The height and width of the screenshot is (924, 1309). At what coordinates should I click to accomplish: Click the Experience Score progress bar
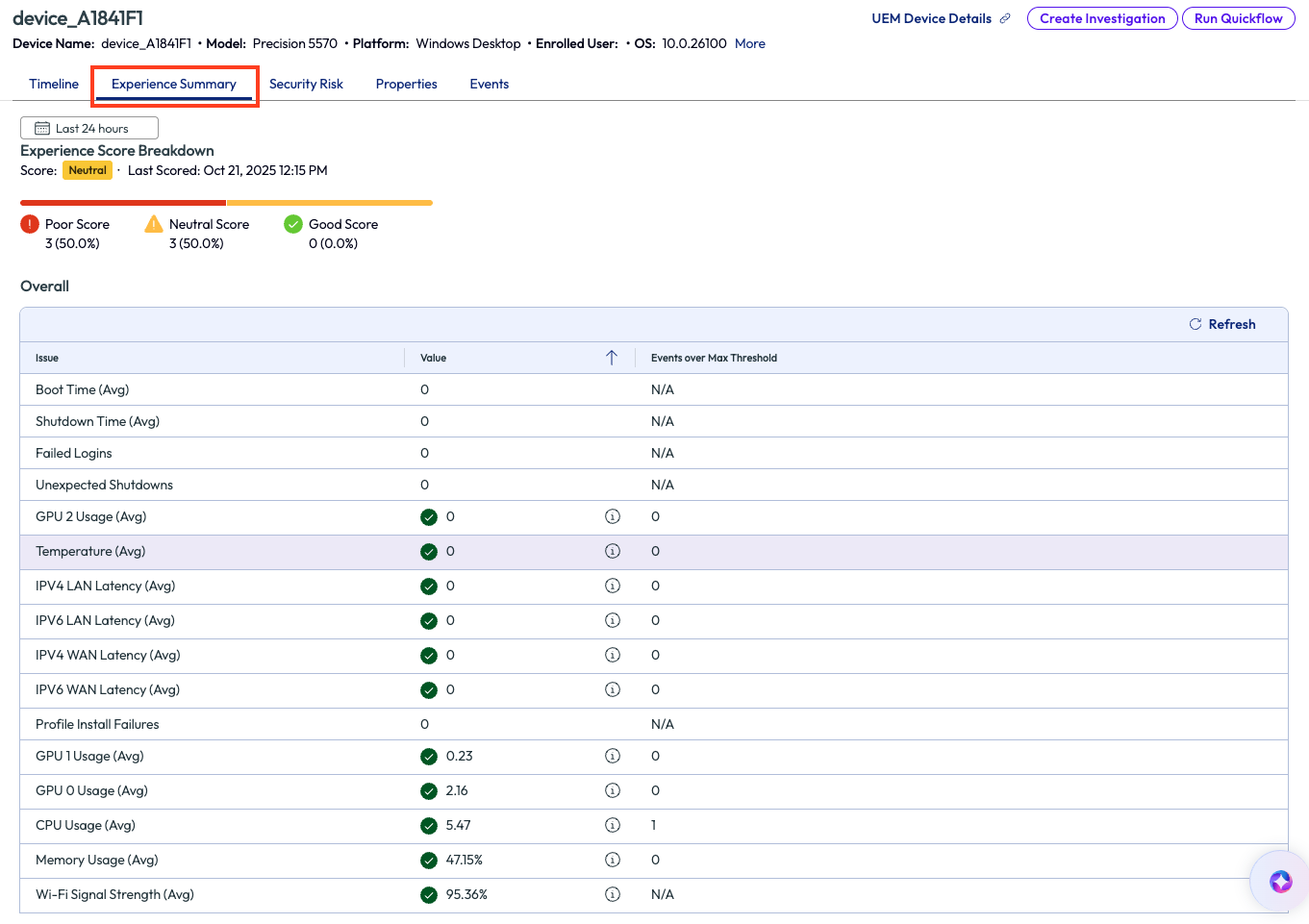(226, 203)
